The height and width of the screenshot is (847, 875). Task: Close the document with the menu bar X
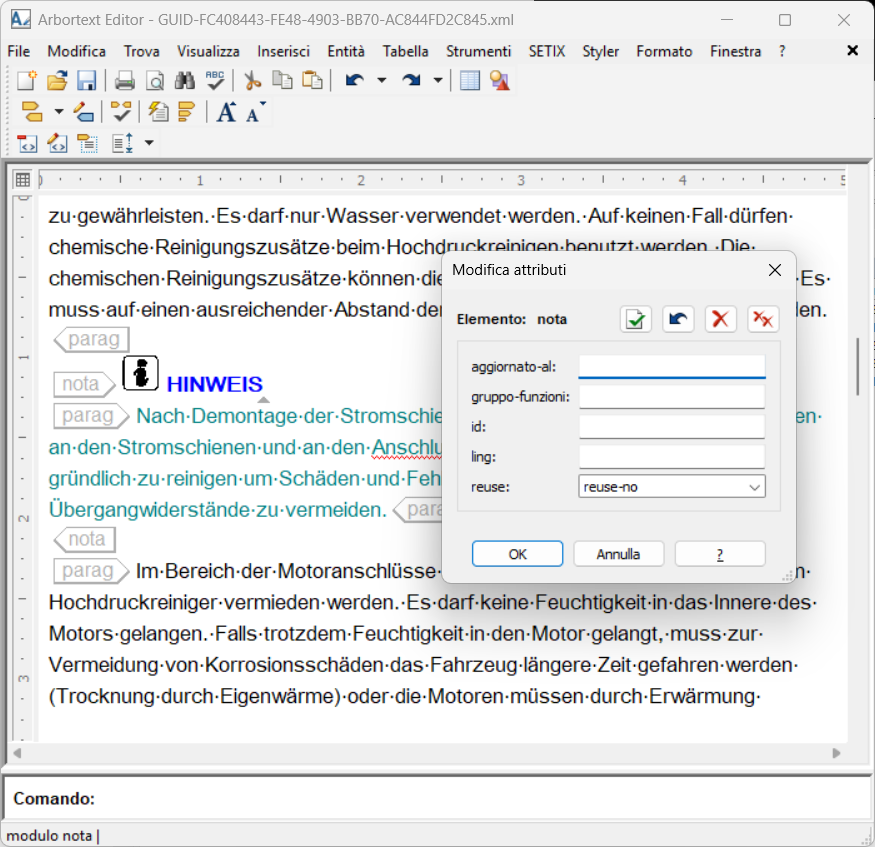pos(852,51)
